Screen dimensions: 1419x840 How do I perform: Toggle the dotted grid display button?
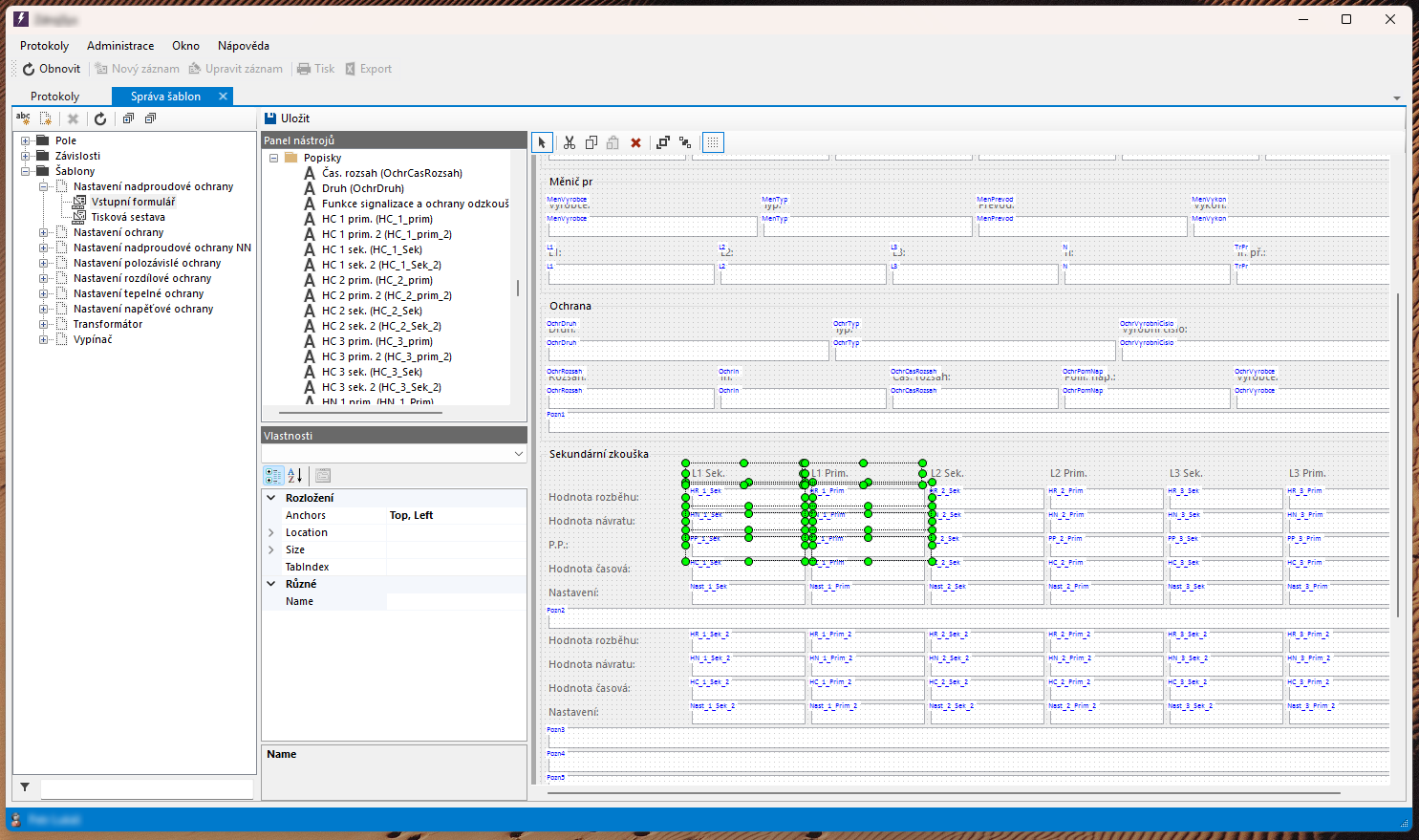[x=713, y=142]
